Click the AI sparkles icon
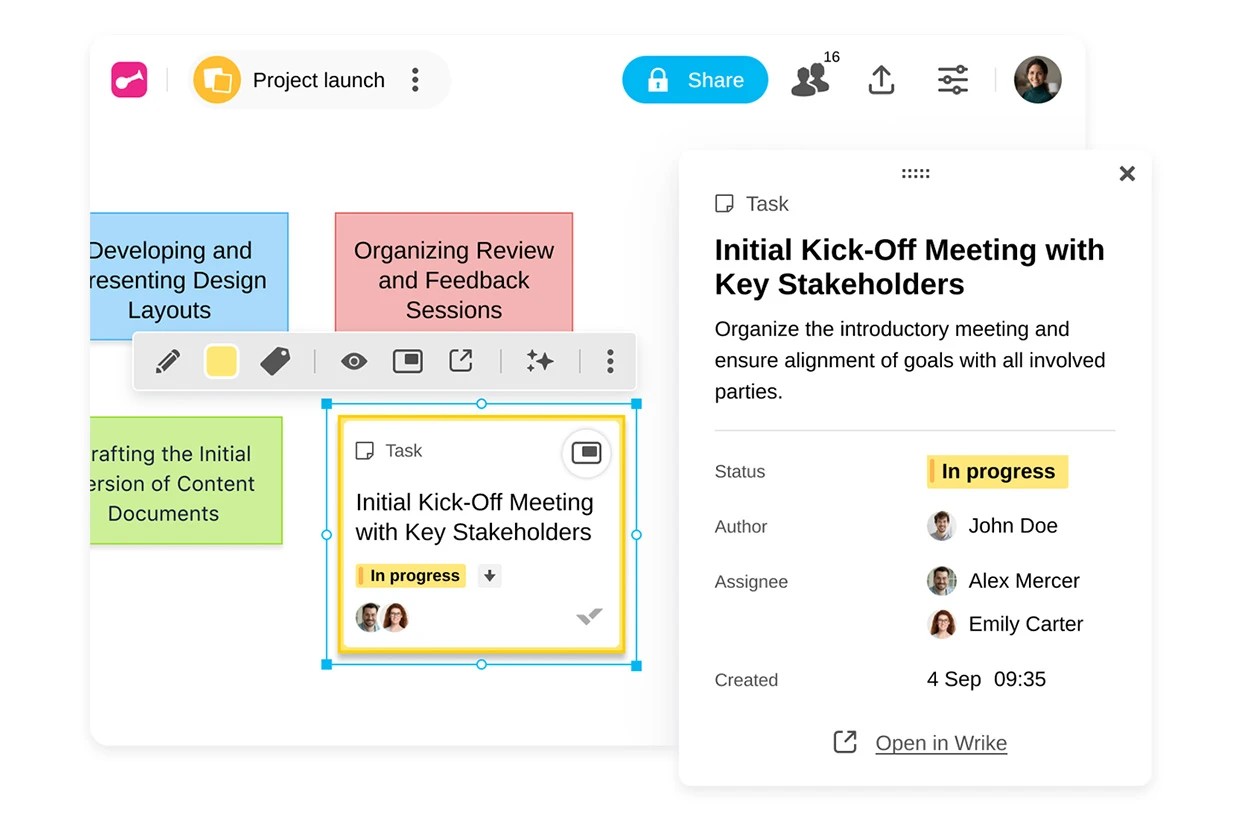 click(540, 361)
